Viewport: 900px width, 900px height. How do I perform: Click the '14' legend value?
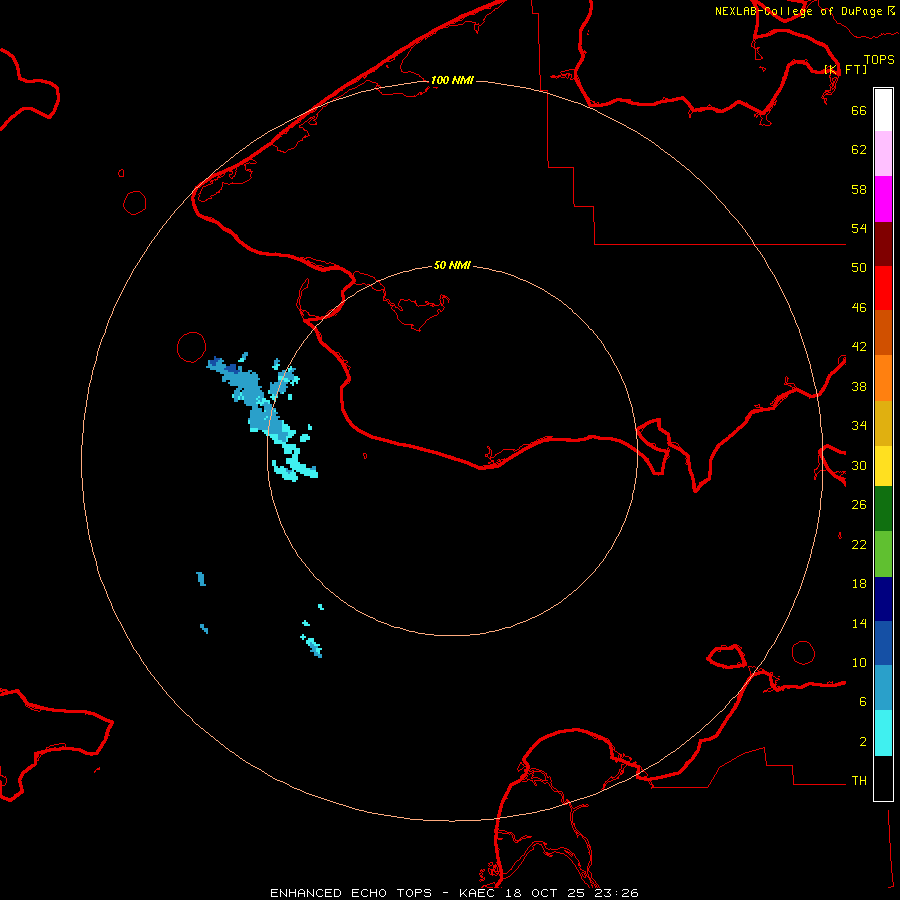click(859, 623)
